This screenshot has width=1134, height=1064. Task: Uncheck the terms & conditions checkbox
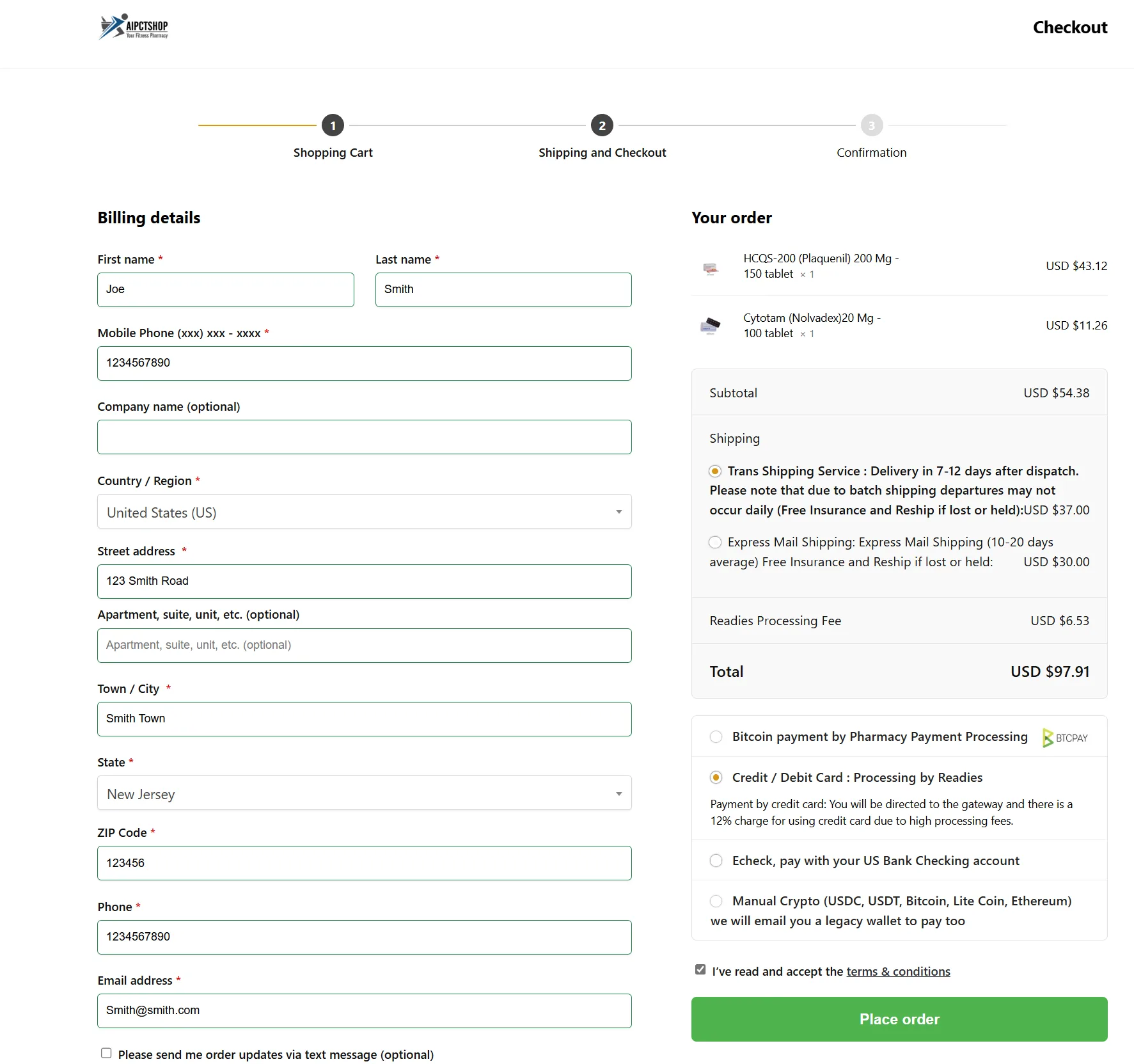(x=700, y=970)
